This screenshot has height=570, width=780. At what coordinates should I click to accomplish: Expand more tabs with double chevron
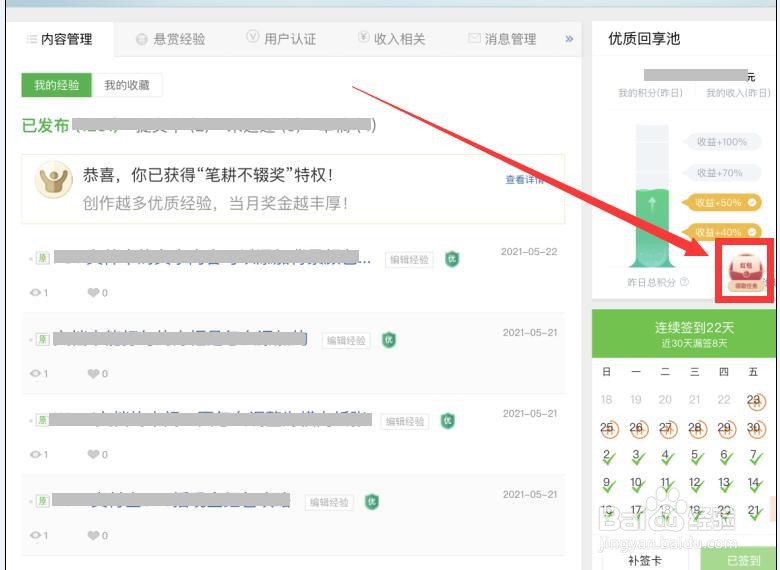(x=569, y=39)
